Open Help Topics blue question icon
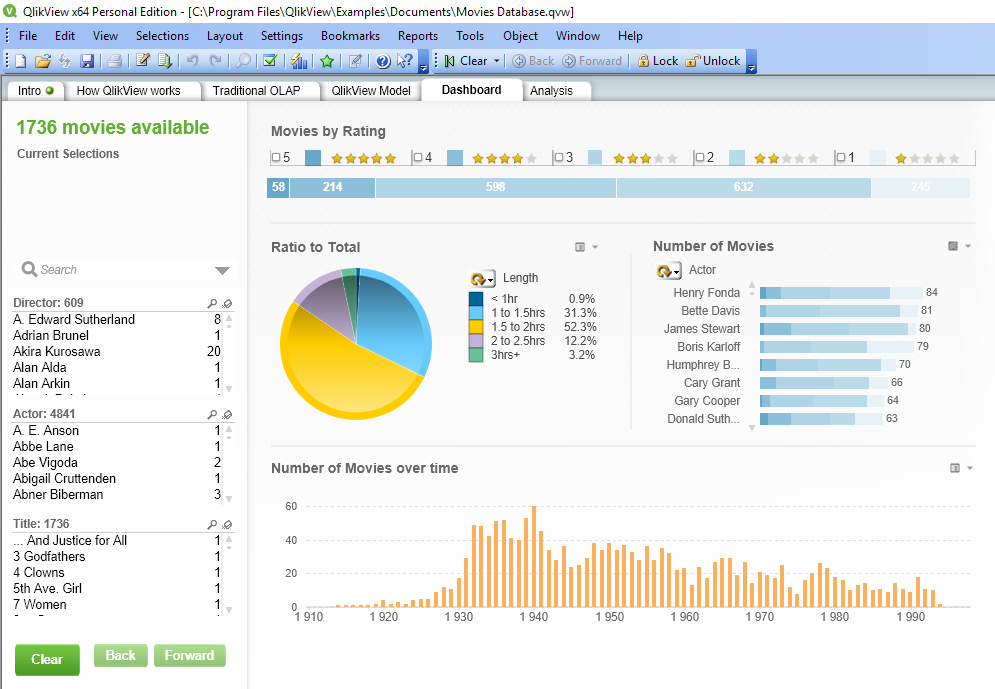Image resolution: width=995 pixels, height=689 pixels. coord(383,61)
